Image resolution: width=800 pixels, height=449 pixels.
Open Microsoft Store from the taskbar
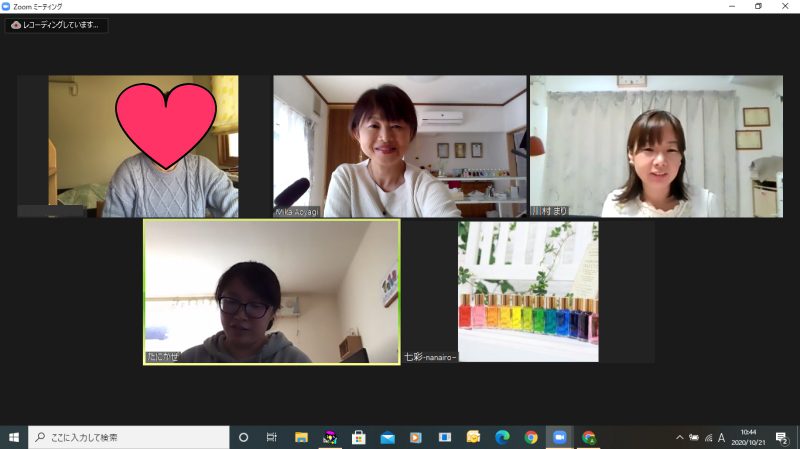[x=358, y=437]
